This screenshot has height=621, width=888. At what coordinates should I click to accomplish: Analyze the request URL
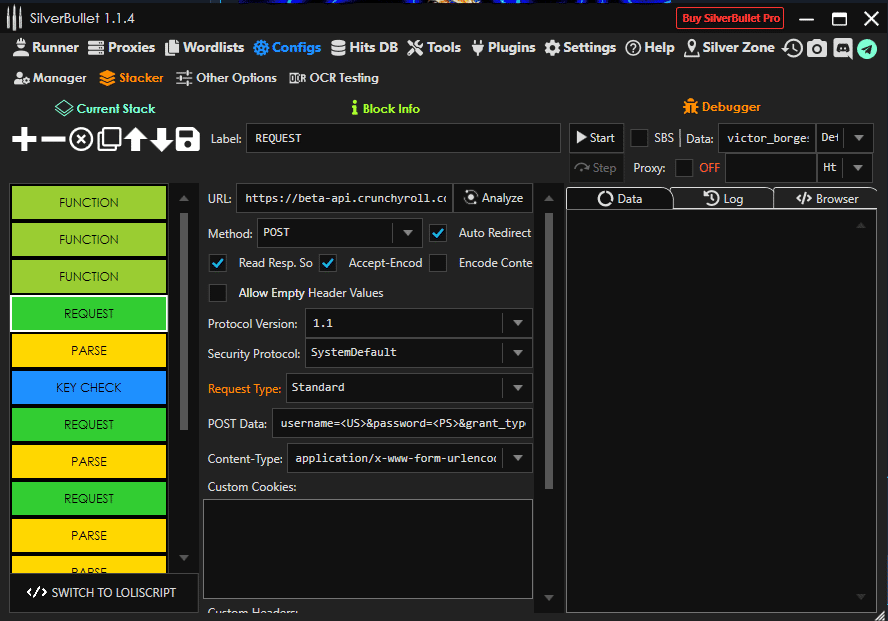(493, 198)
